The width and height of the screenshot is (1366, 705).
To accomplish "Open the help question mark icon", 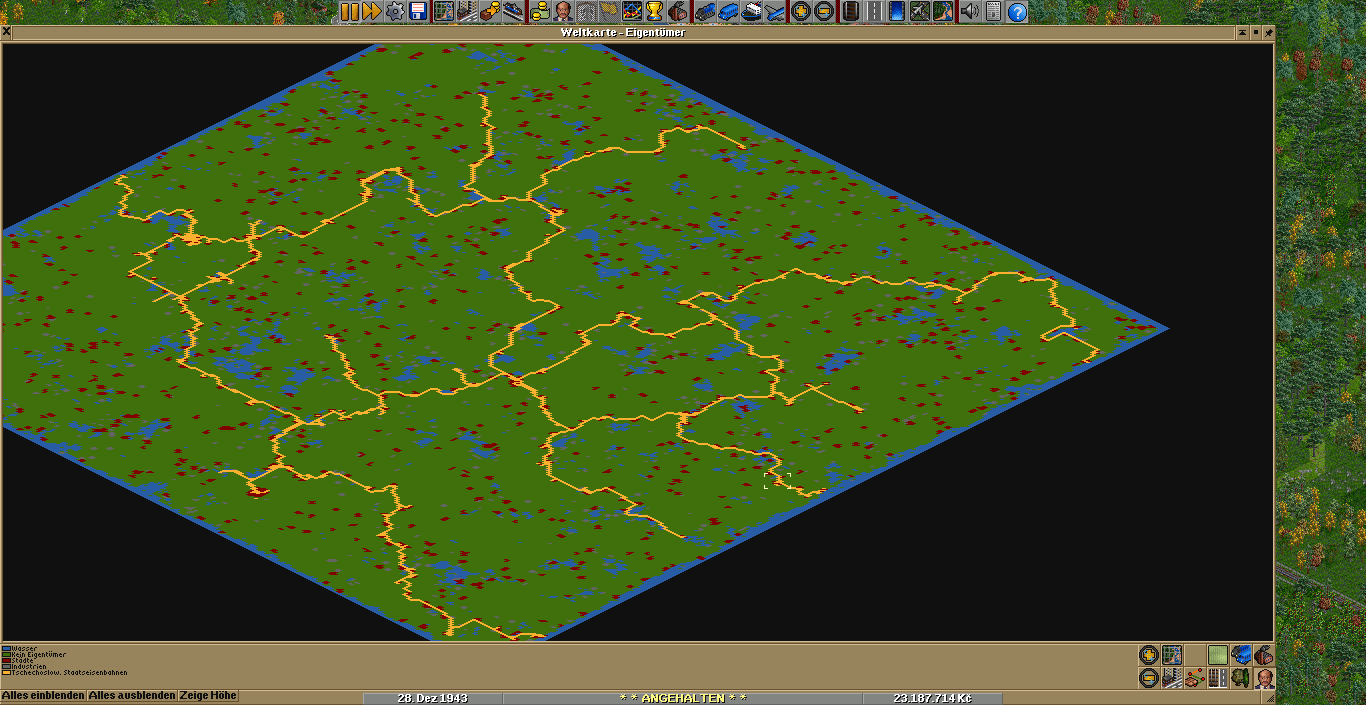I will 1017,11.
